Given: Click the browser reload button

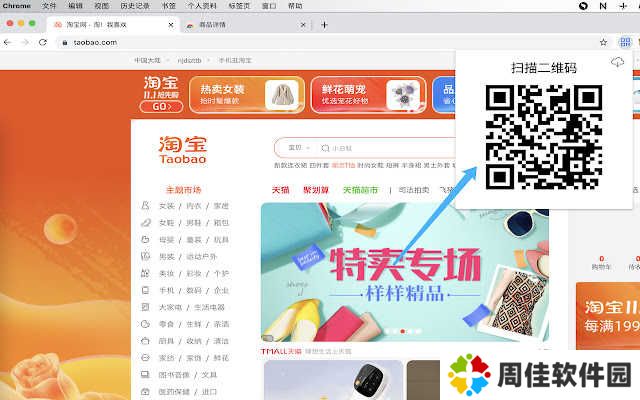Looking at the screenshot, I should point(42,42).
